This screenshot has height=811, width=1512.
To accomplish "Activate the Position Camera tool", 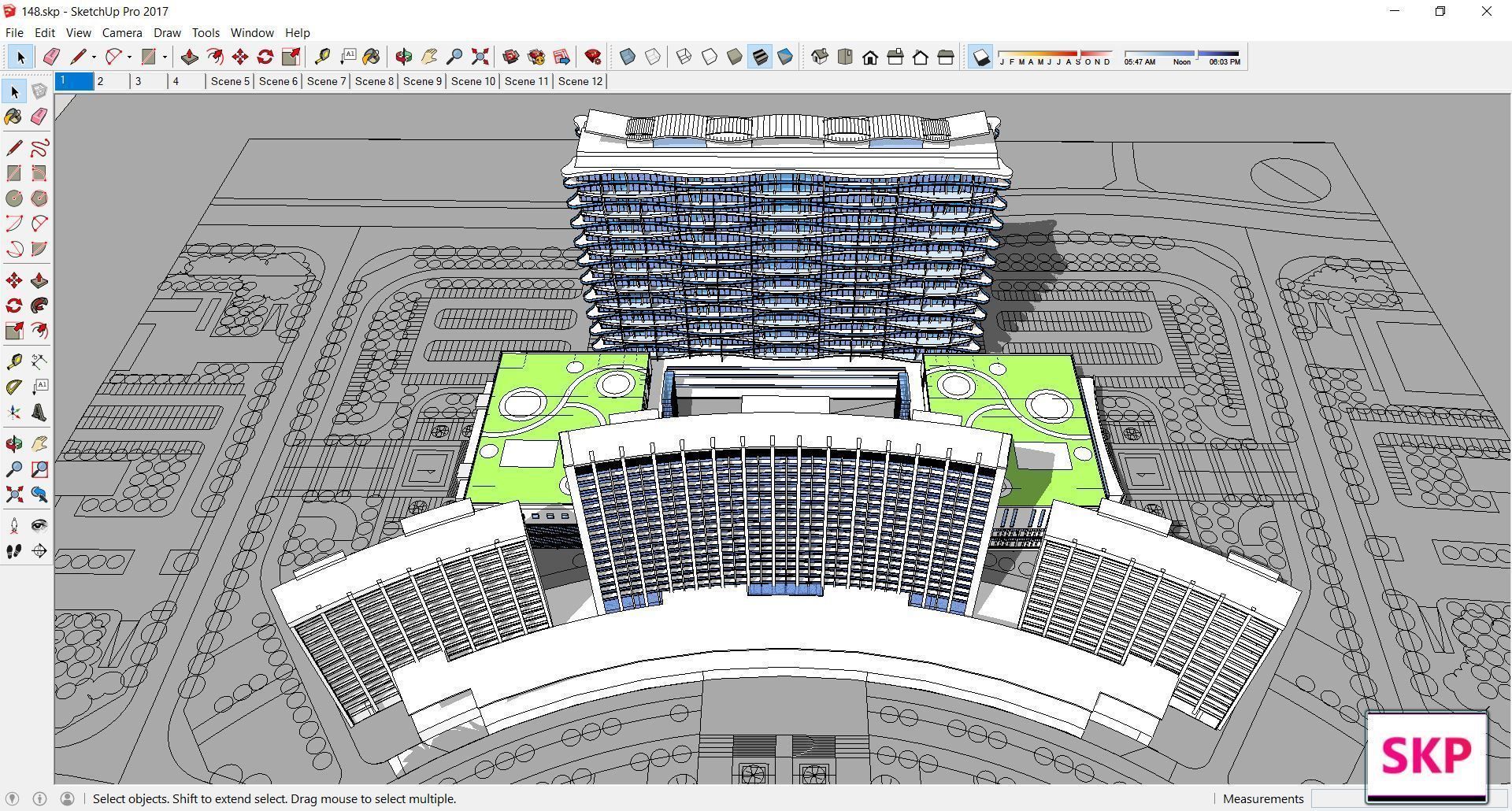I will [x=14, y=526].
